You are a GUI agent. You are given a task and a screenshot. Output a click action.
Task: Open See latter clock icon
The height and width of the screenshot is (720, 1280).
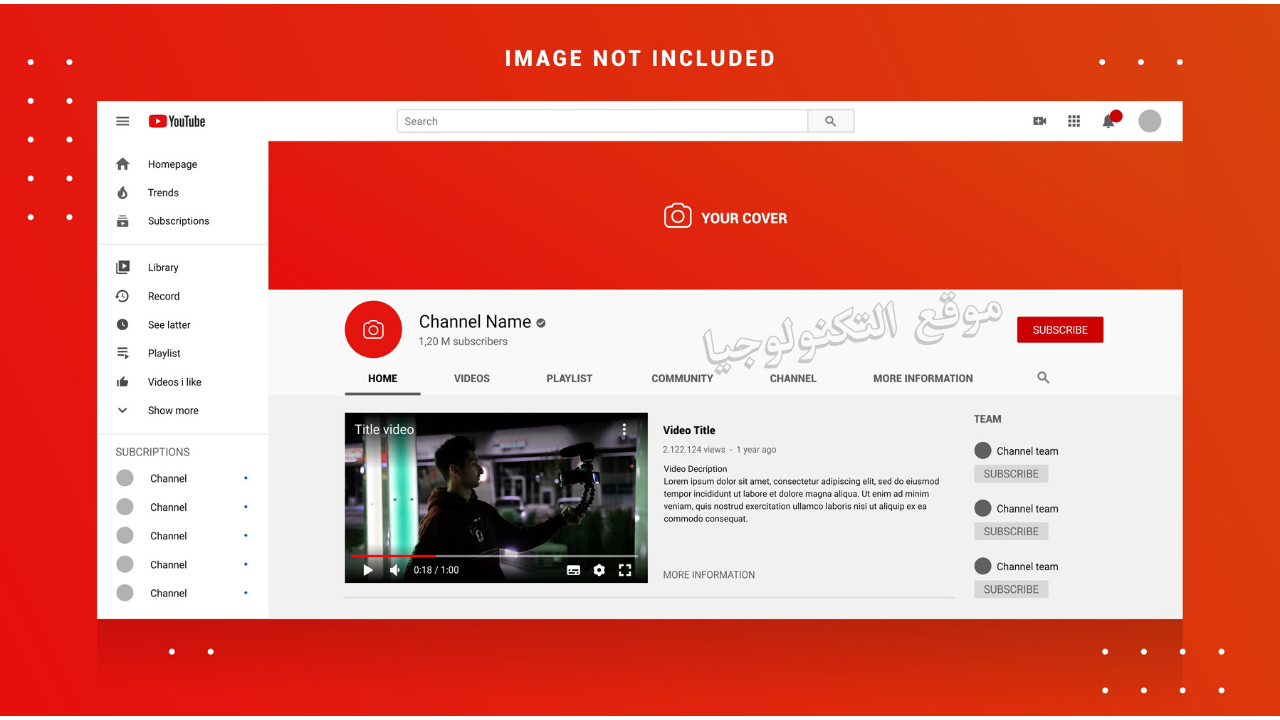click(123, 325)
